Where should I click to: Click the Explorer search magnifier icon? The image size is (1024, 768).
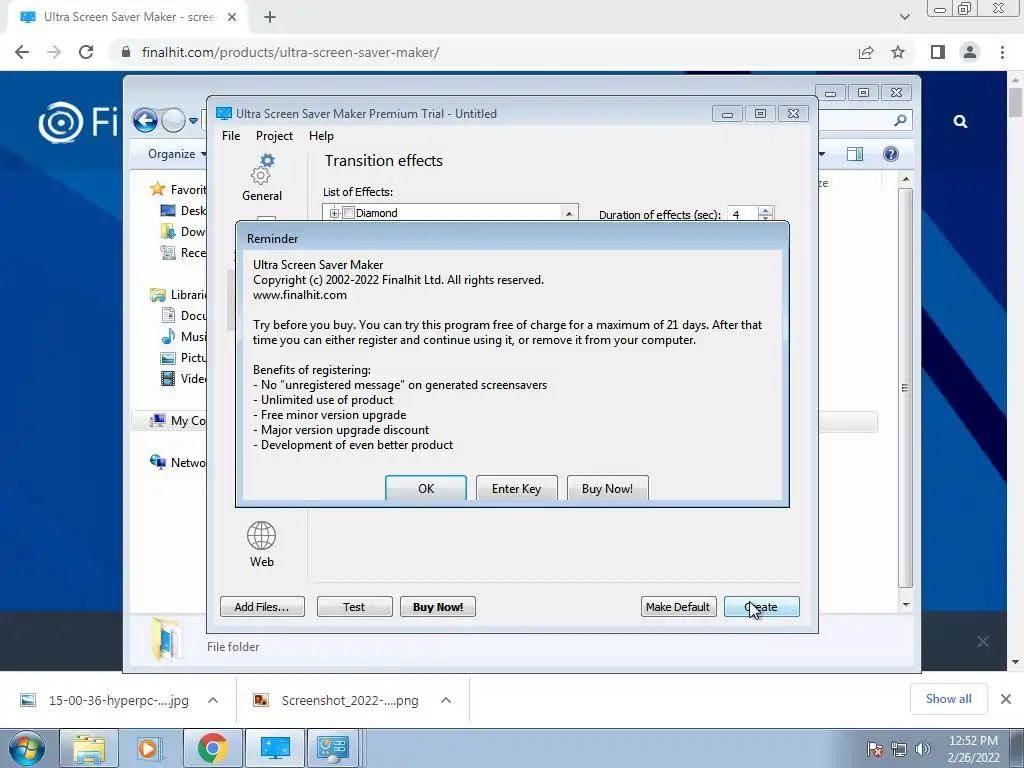click(x=900, y=120)
